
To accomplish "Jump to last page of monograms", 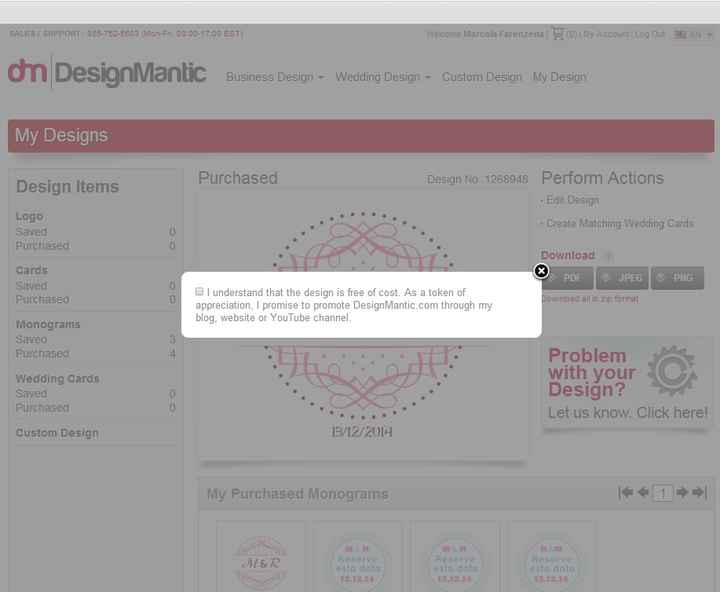I will pyautogui.click(x=700, y=492).
